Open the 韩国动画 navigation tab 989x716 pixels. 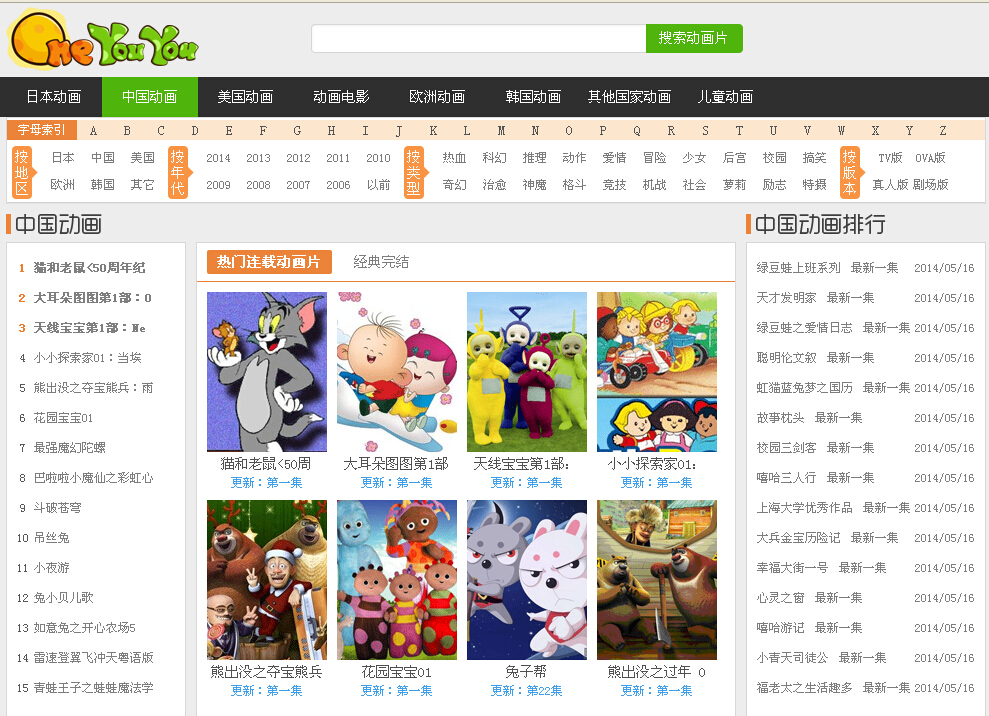click(533, 97)
